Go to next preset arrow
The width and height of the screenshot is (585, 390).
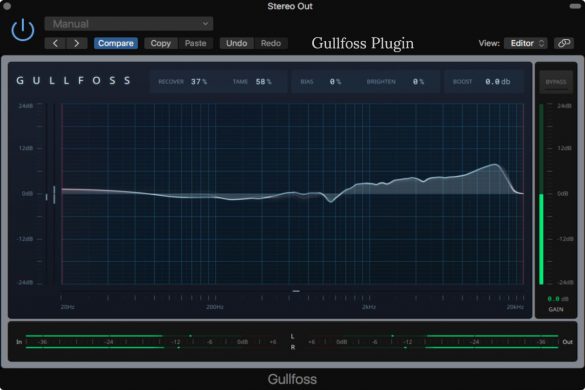pyautogui.click(x=76, y=43)
